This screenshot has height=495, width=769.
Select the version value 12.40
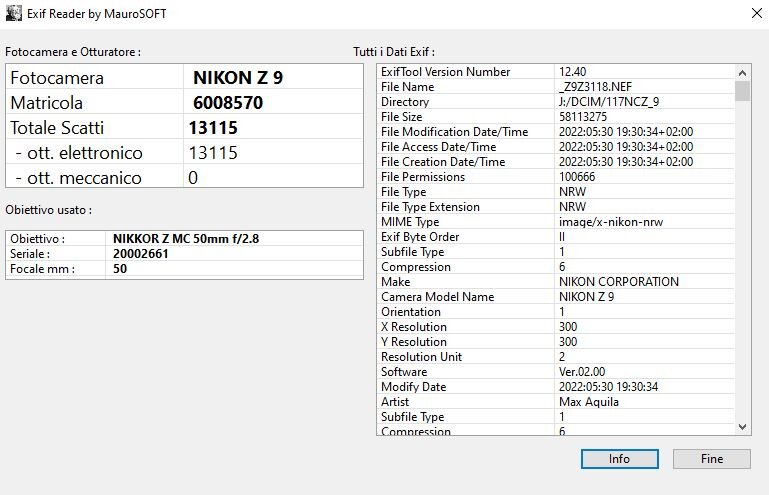(573, 72)
